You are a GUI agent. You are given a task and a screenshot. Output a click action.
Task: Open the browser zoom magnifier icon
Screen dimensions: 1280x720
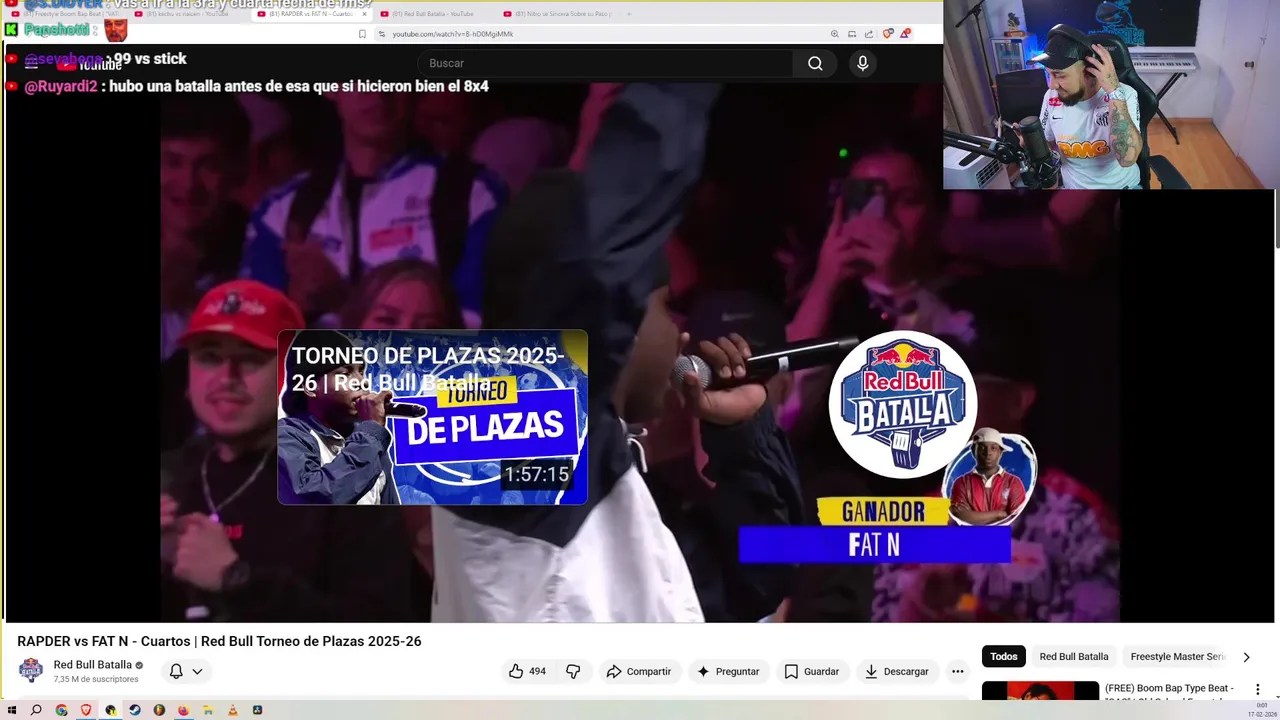click(834, 34)
